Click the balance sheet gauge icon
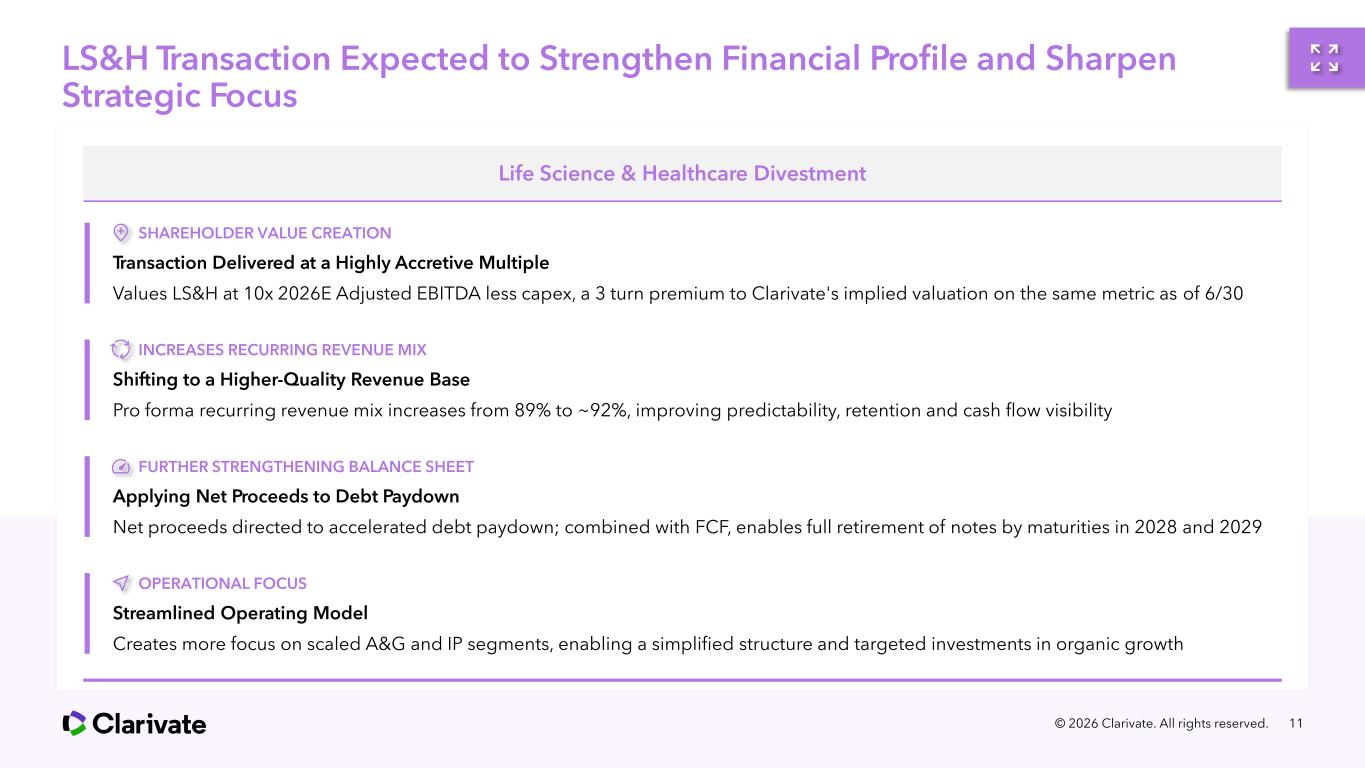Viewport: 1365px width, 768px height. tap(121, 467)
